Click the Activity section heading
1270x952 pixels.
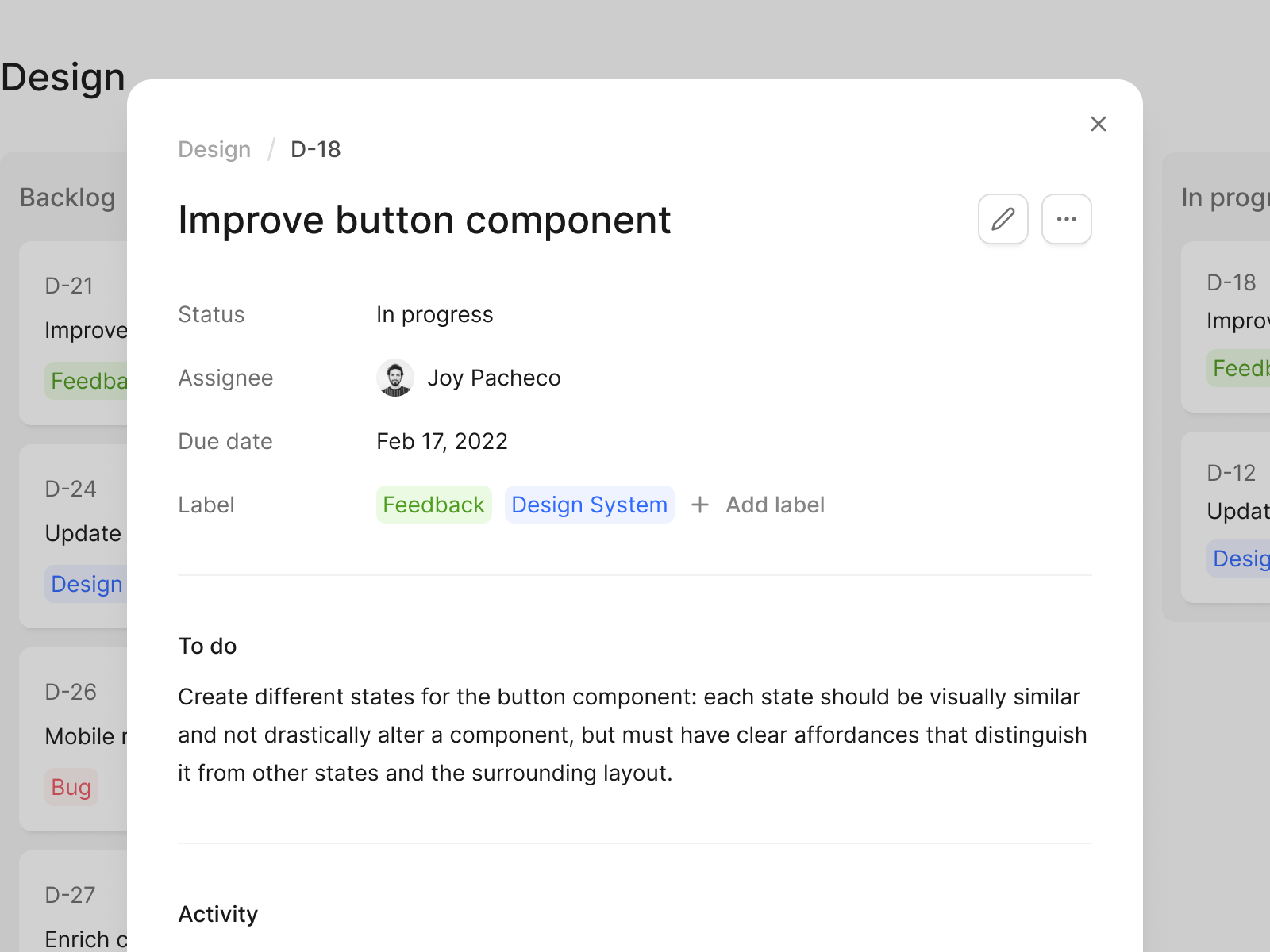(x=217, y=914)
